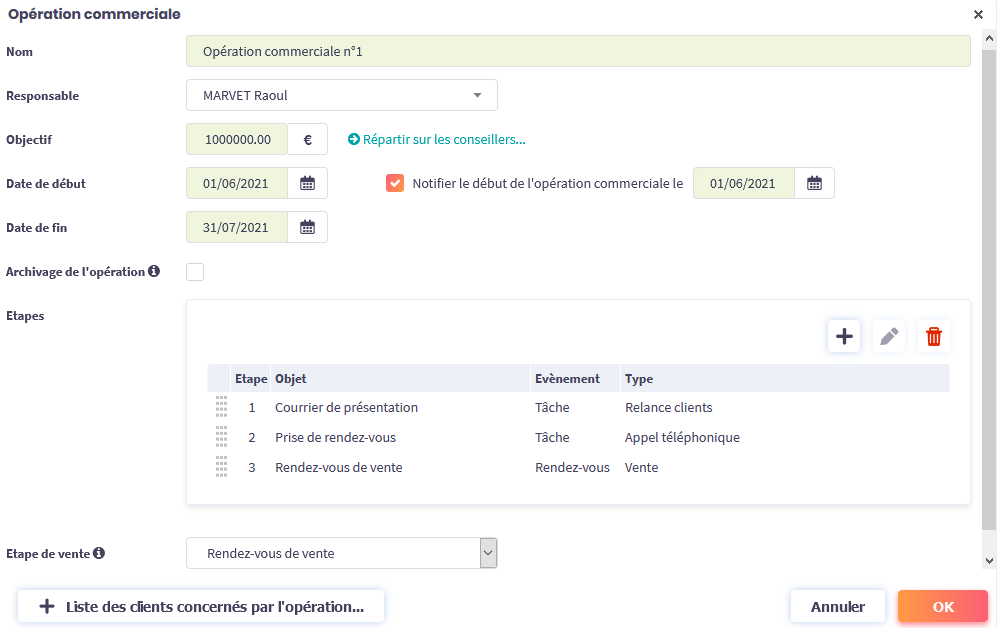Click the red trash delete icon

[933, 336]
